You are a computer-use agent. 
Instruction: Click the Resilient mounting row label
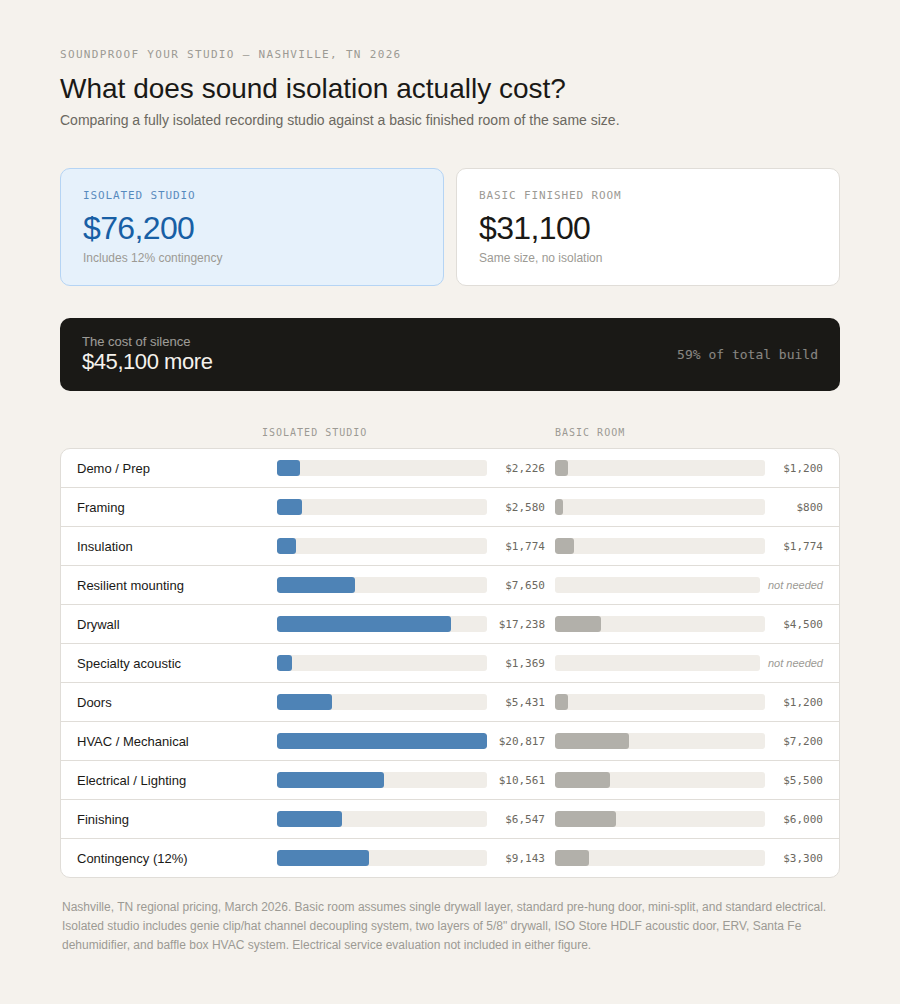(x=130, y=585)
